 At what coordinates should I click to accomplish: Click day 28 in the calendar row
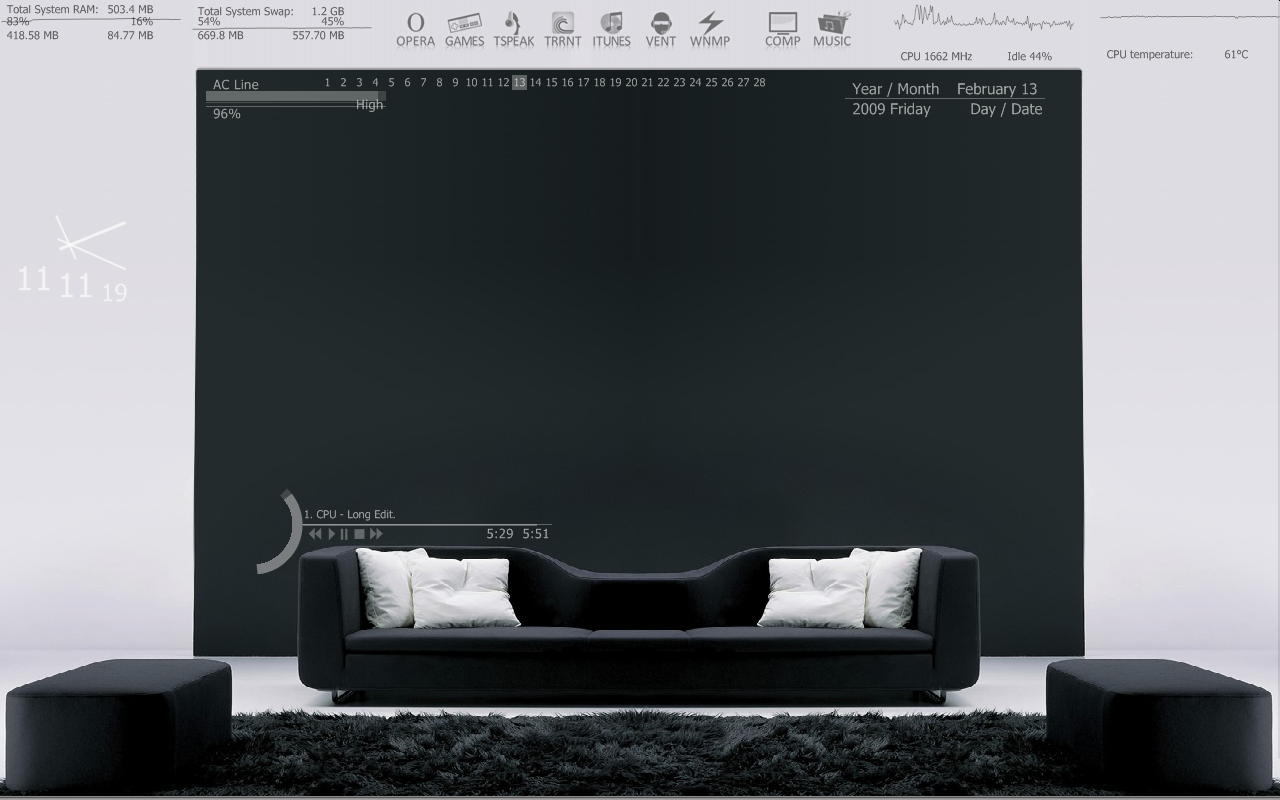[x=759, y=83]
